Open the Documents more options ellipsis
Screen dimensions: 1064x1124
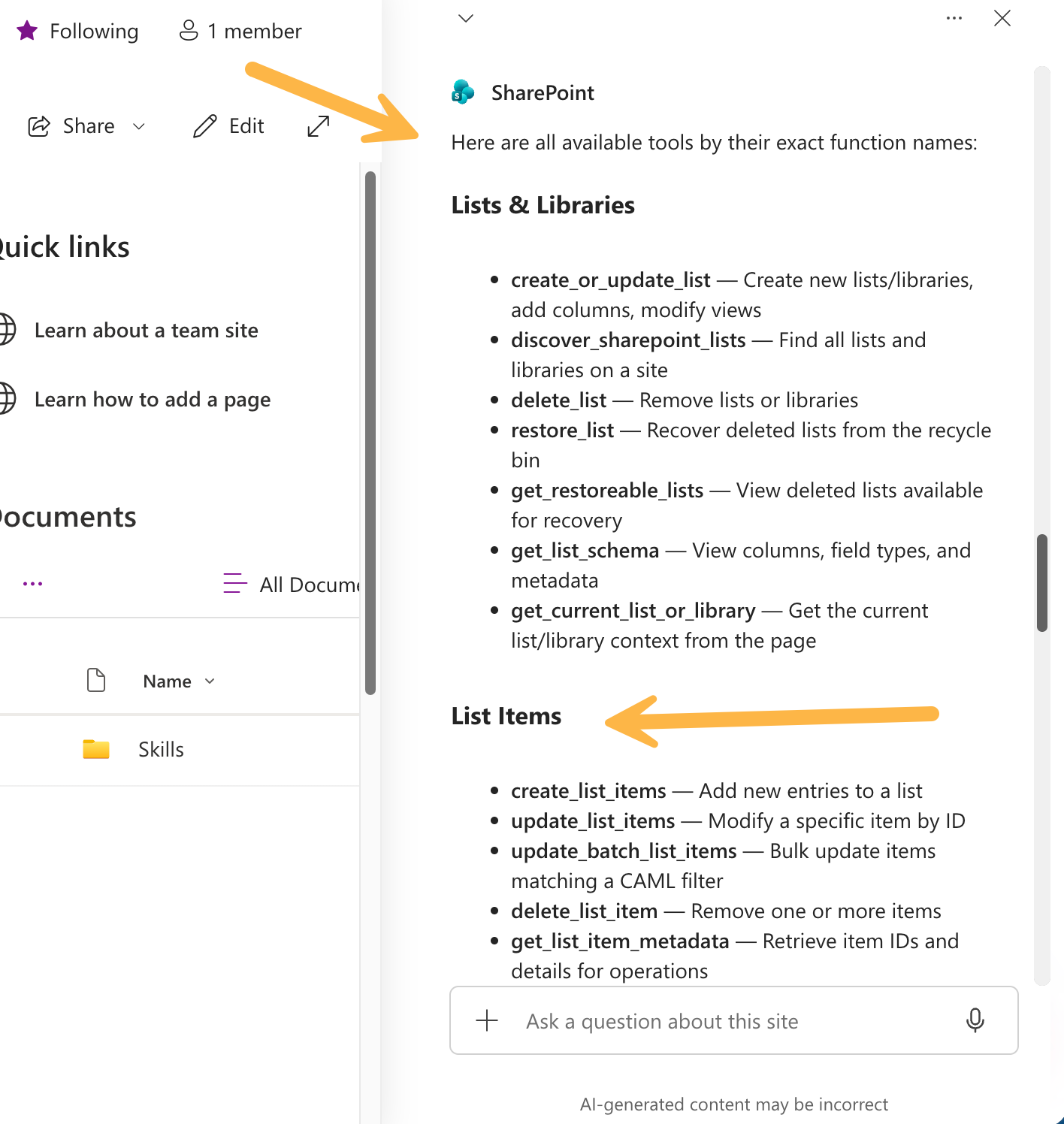[32, 584]
